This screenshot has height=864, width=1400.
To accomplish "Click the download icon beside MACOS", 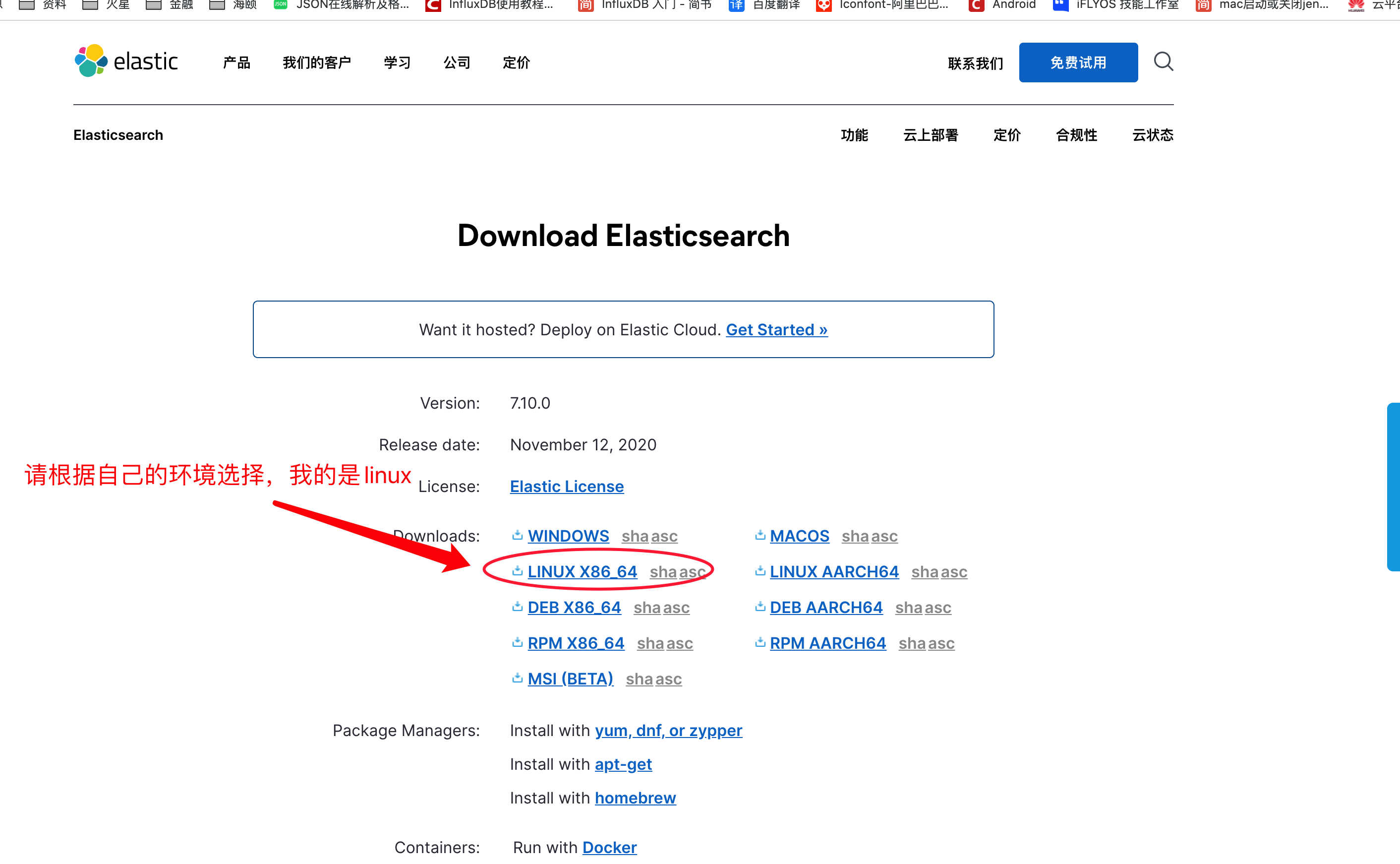I will tap(759, 535).
